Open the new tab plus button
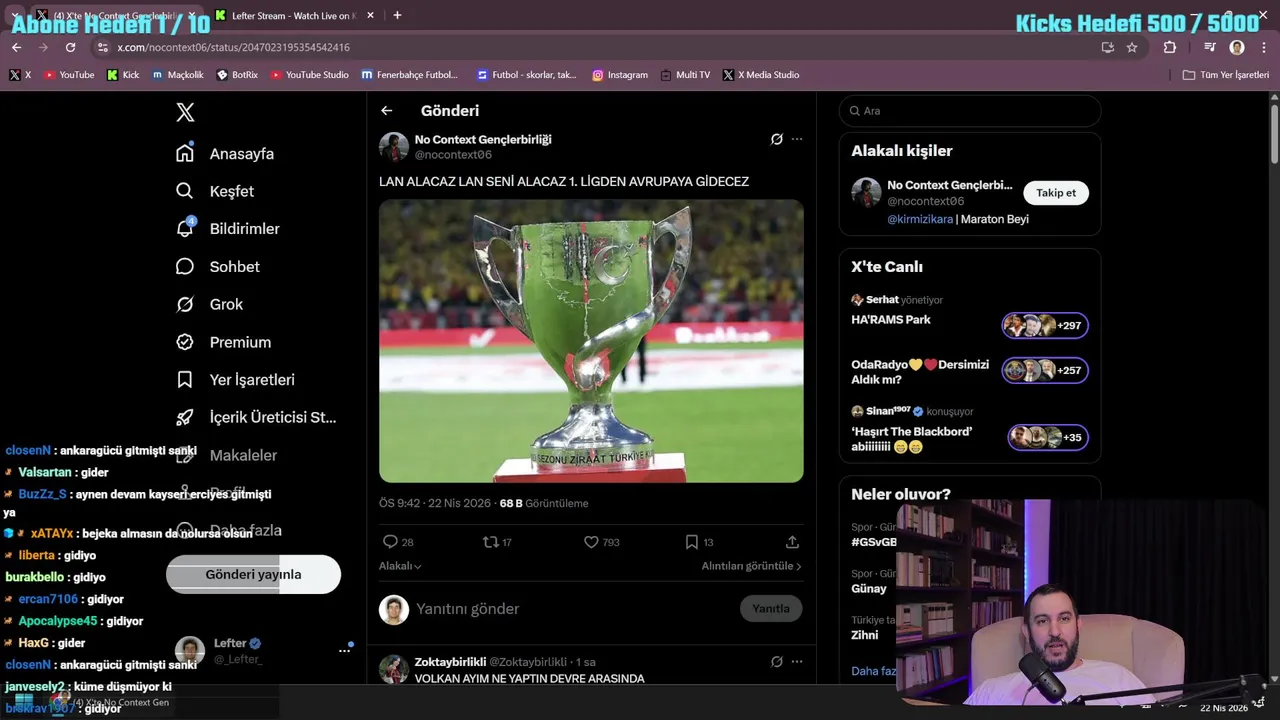 coord(397,15)
